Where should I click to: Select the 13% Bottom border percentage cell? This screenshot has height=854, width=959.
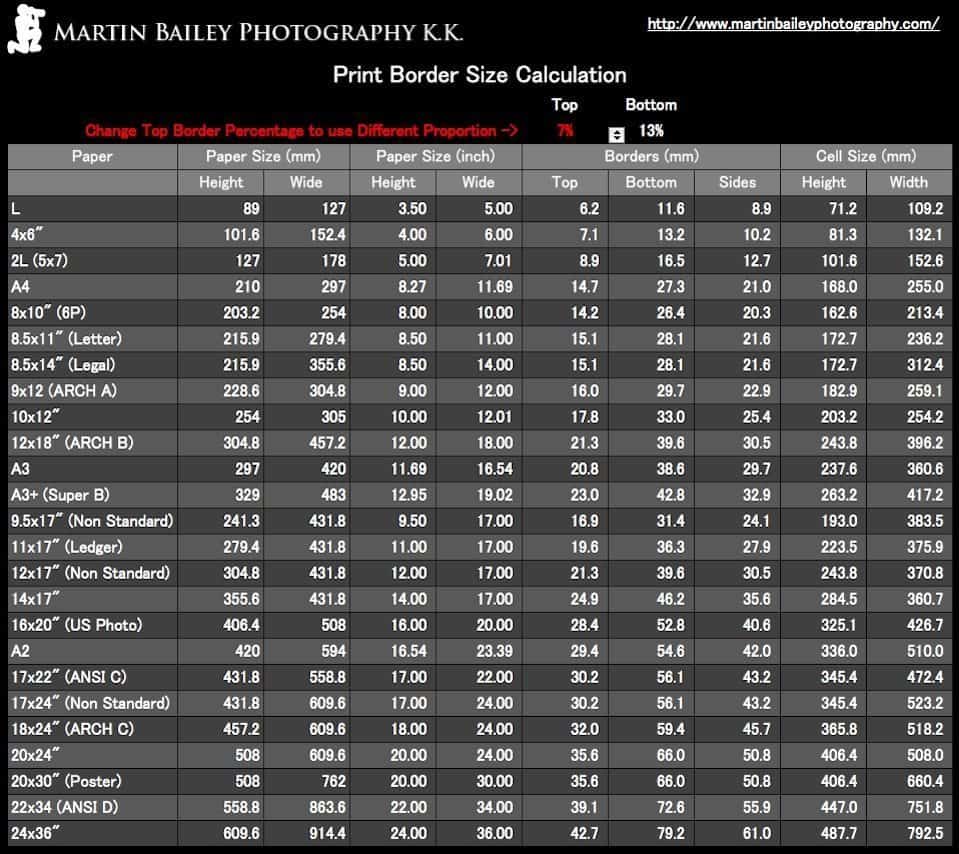pyautogui.click(x=651, y=130)
